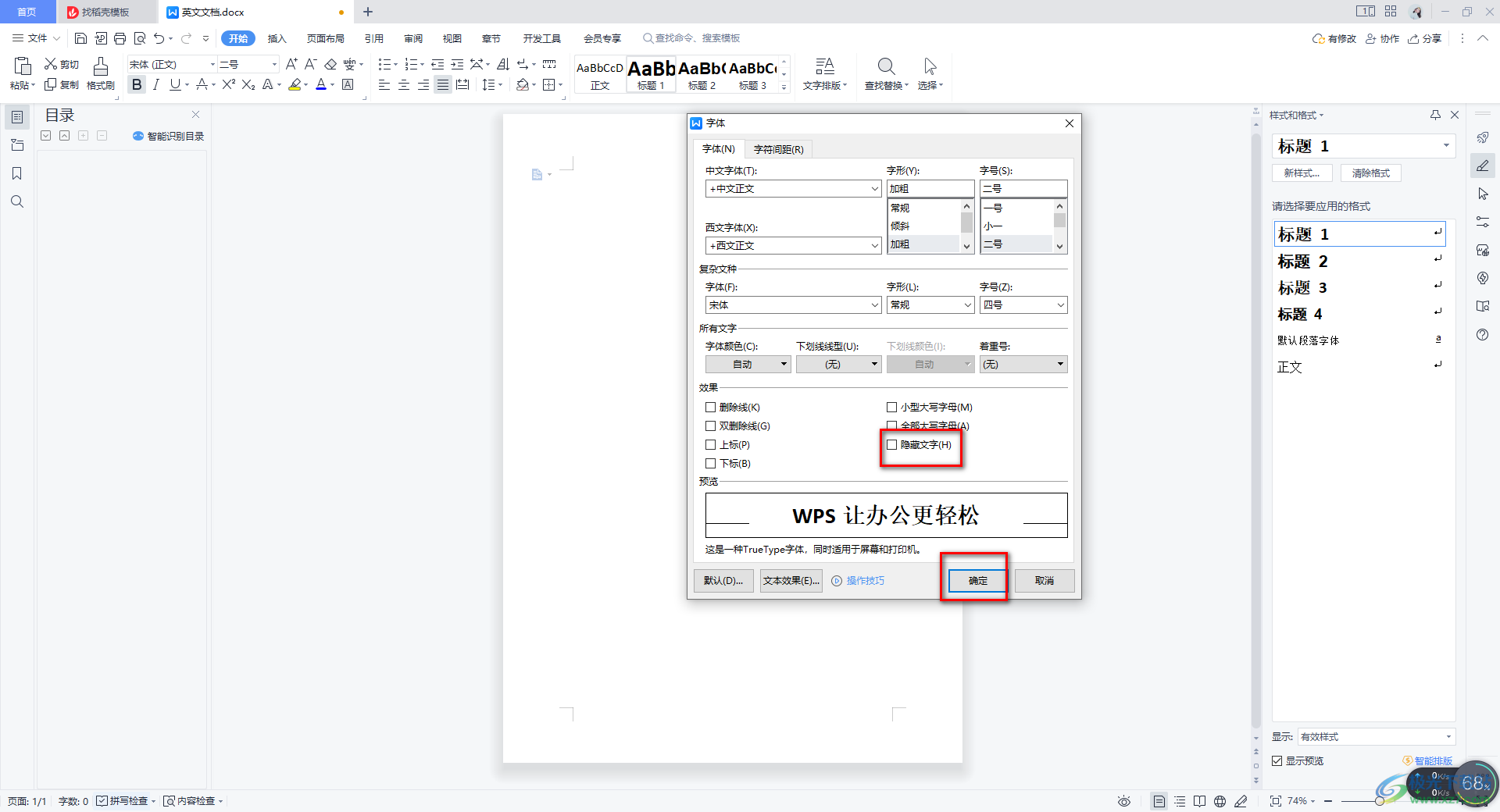Open the Show: 有效样式 dropdown

click(x=1376, y=737)
